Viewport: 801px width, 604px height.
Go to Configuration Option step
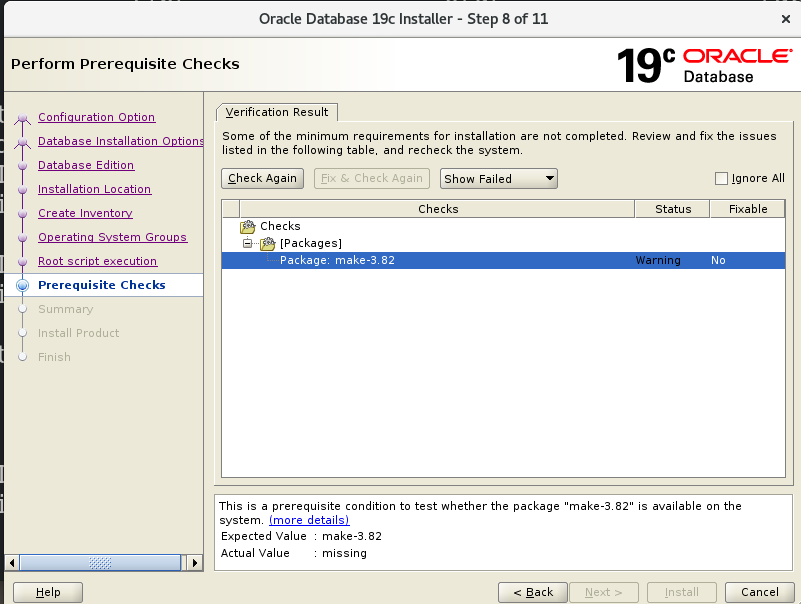tap(97, 117)
